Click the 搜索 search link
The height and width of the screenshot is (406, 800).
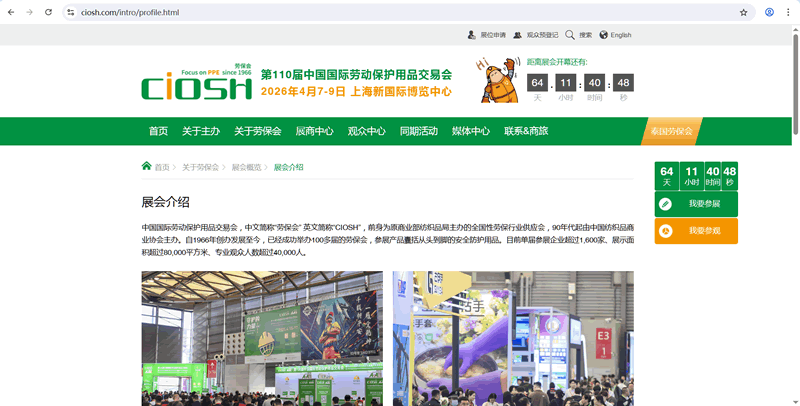579,35
